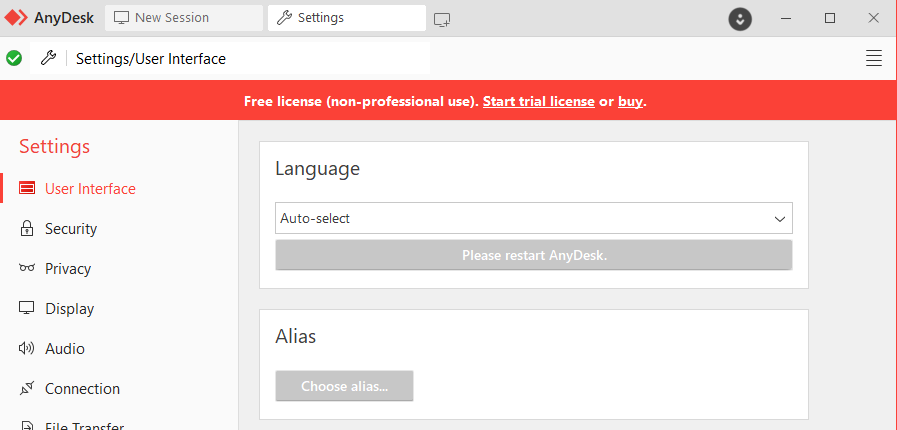Click the dark circular profile download icon
Viewport: 897px width, 430px height.
click(740, 19)
